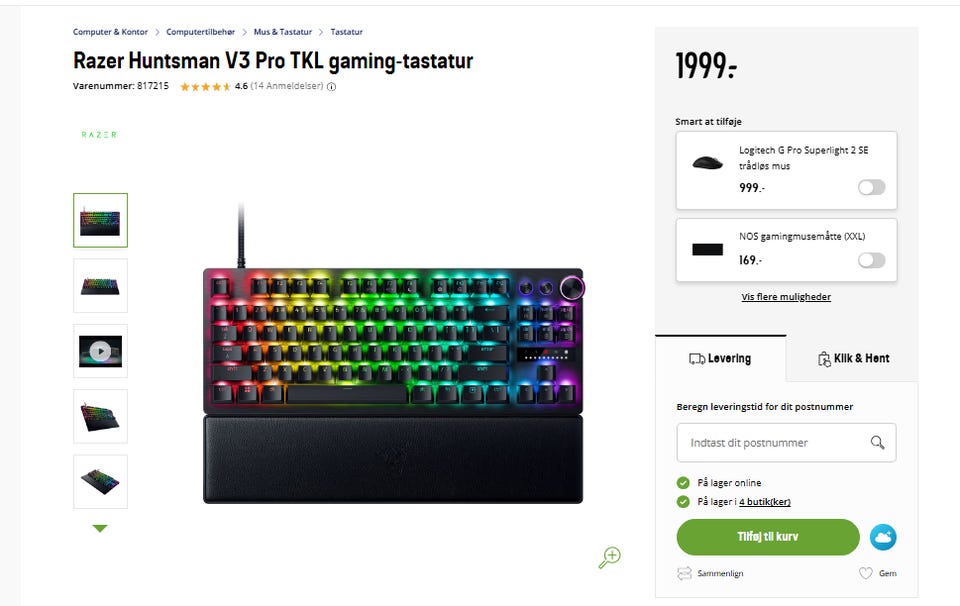Click the Indtast dit postnummer field
Image resolution: width=960 pixels, height=606 pixels.
(x=786, y=443)
